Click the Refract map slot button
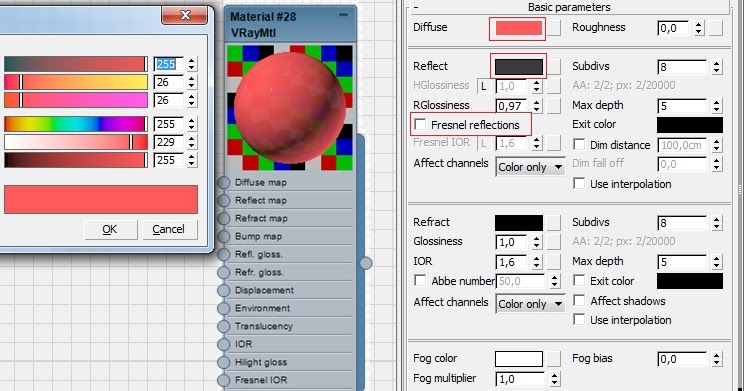The width and height of the screenshot is (744, 391). (554, 223)
